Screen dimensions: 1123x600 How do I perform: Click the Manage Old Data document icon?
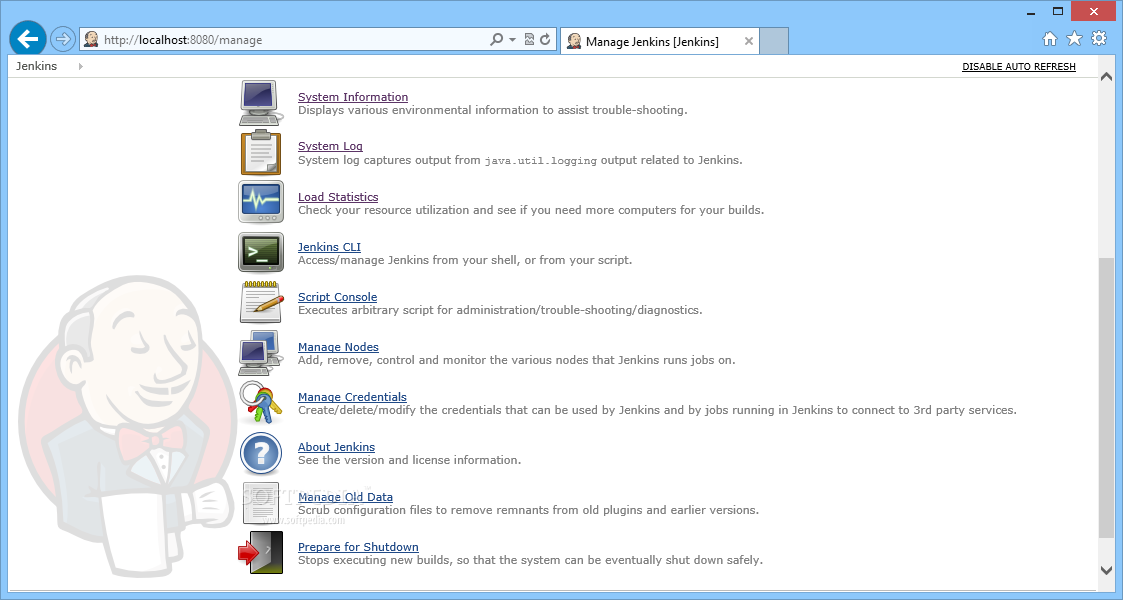tap(261, 503)
